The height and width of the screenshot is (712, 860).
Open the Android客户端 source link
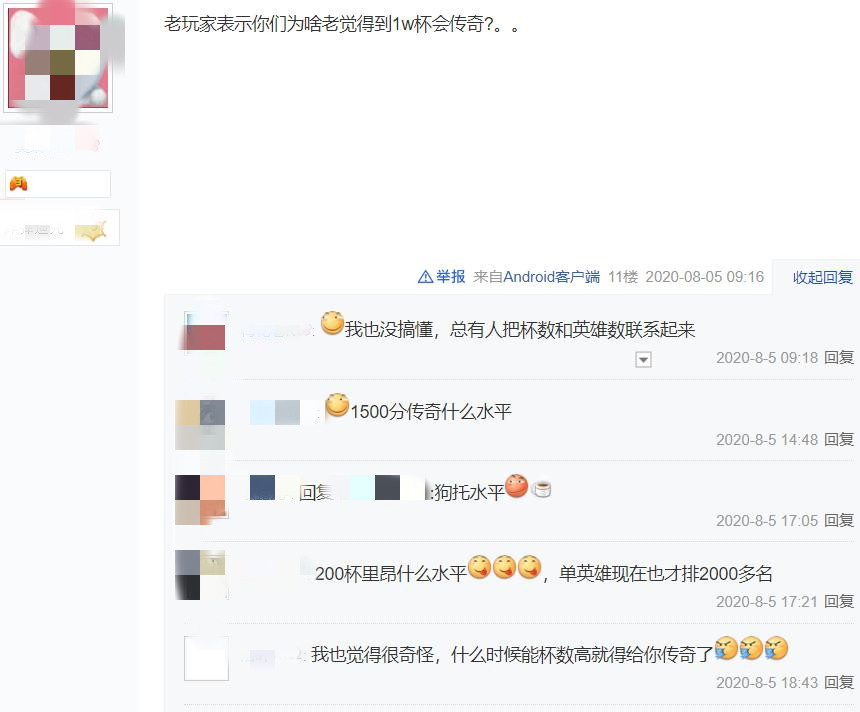click(551, 276)
